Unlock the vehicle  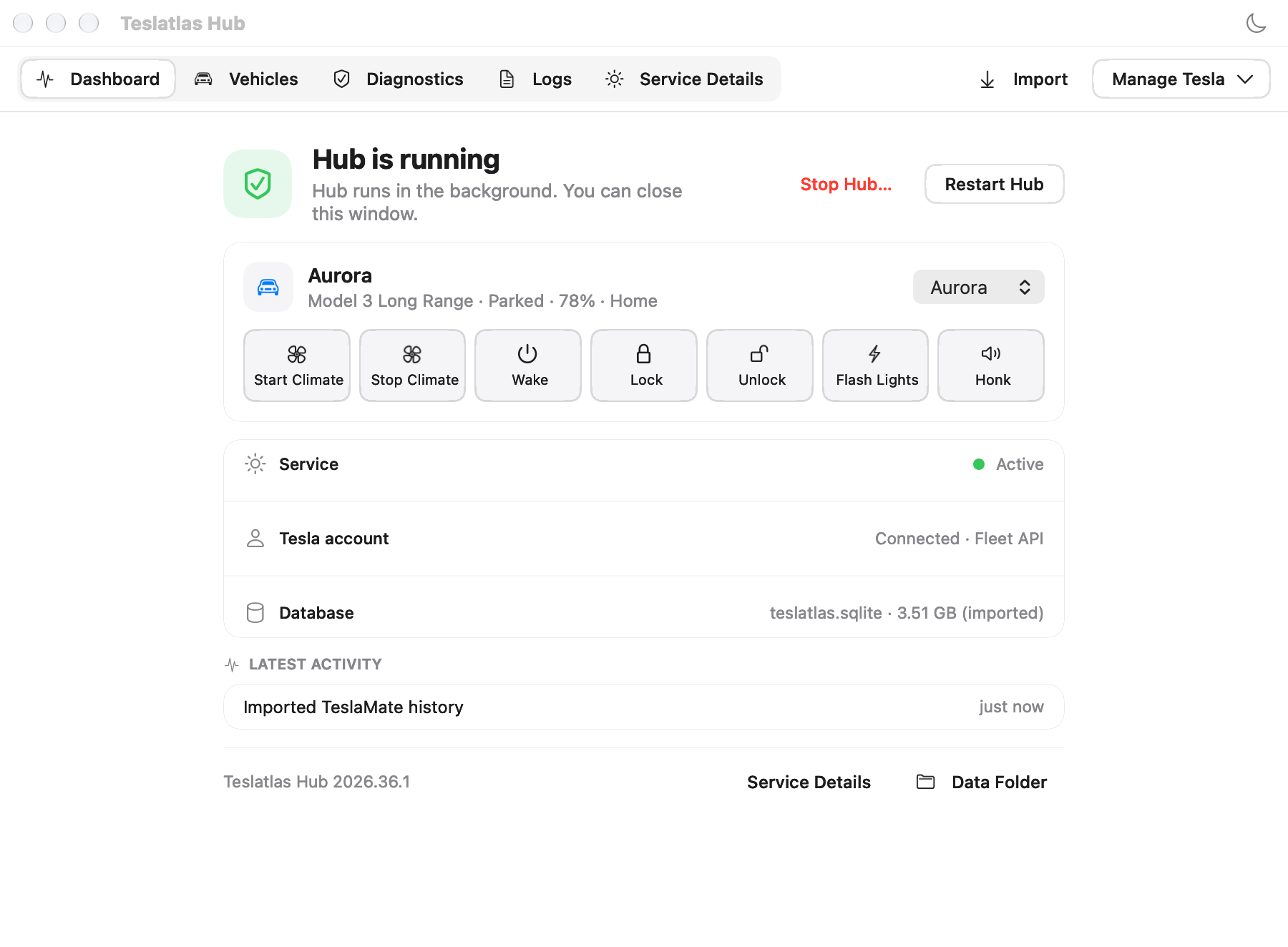point(760,365)
